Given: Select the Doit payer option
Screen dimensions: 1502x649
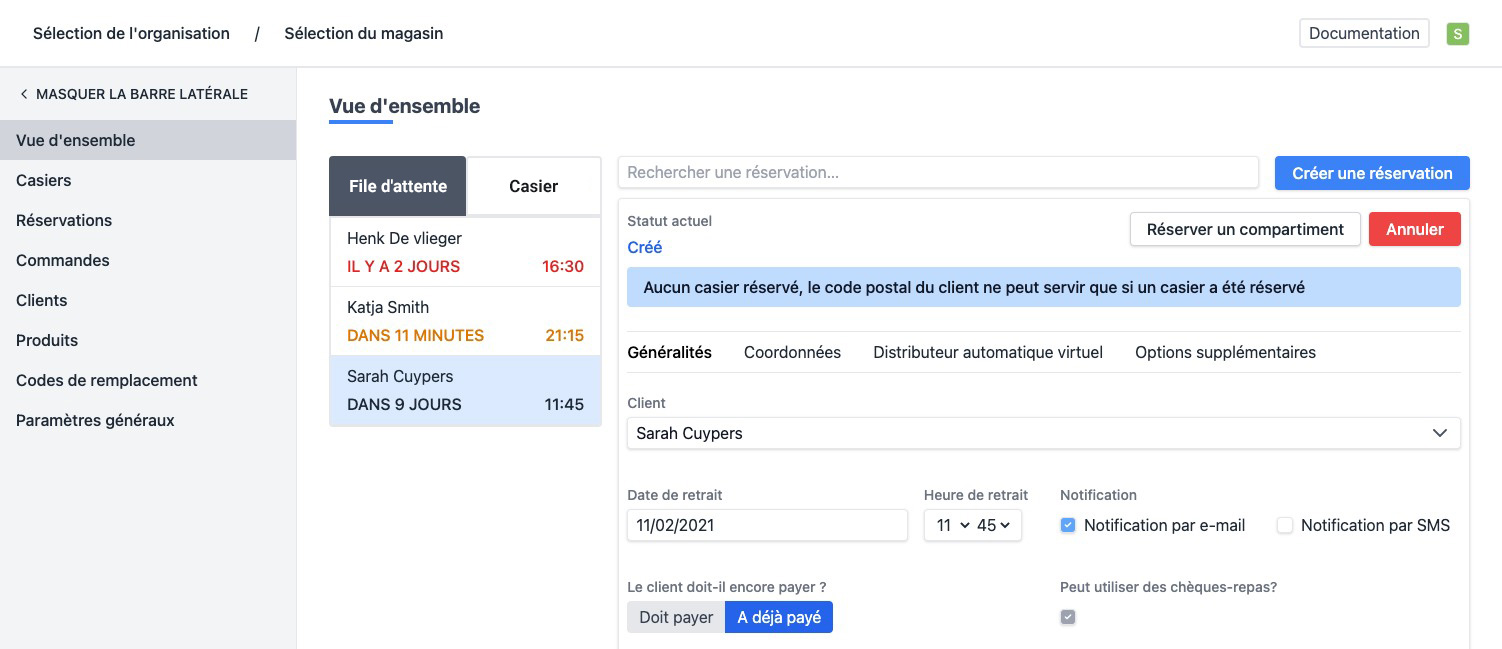Looking at the screenshot, I should (676, 617).
